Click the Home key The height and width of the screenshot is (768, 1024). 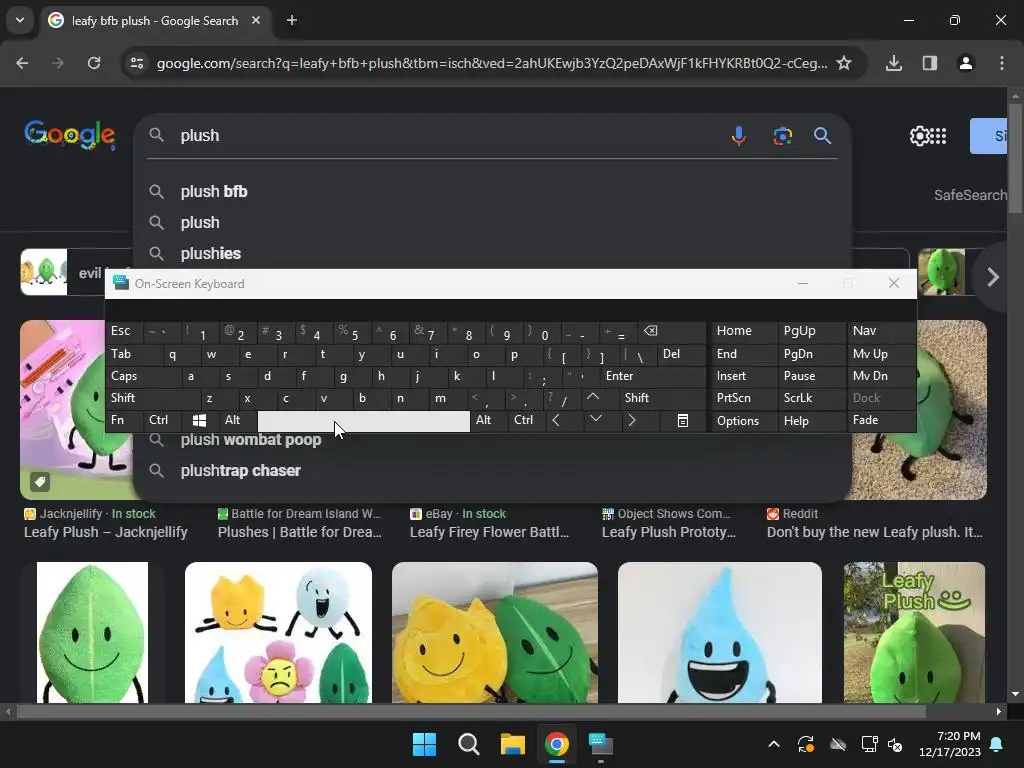pos(743,332)
